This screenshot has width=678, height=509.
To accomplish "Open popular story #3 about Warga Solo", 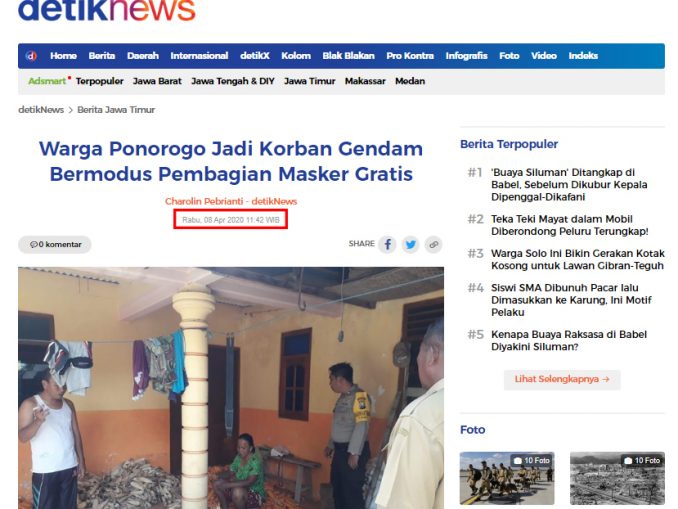I will pyautogui.click(x=578, y=259).
